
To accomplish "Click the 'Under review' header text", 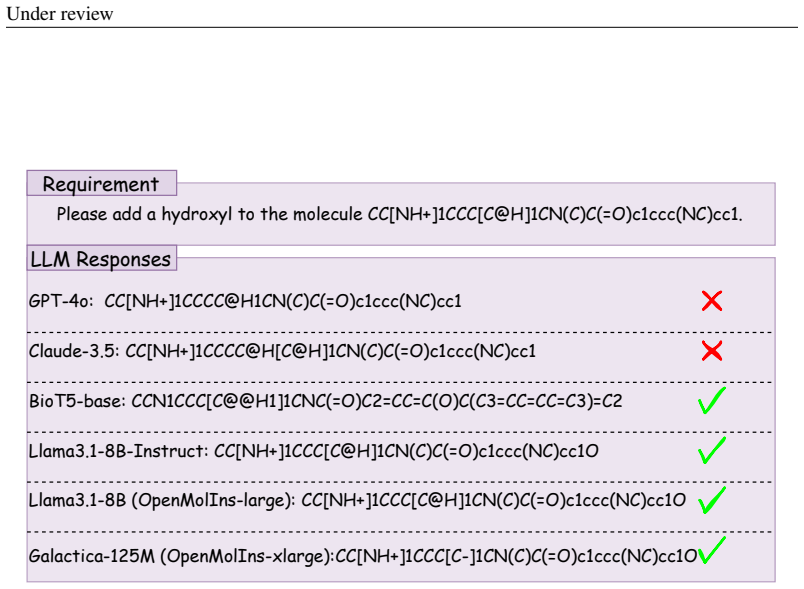I will tap(60, 14).
